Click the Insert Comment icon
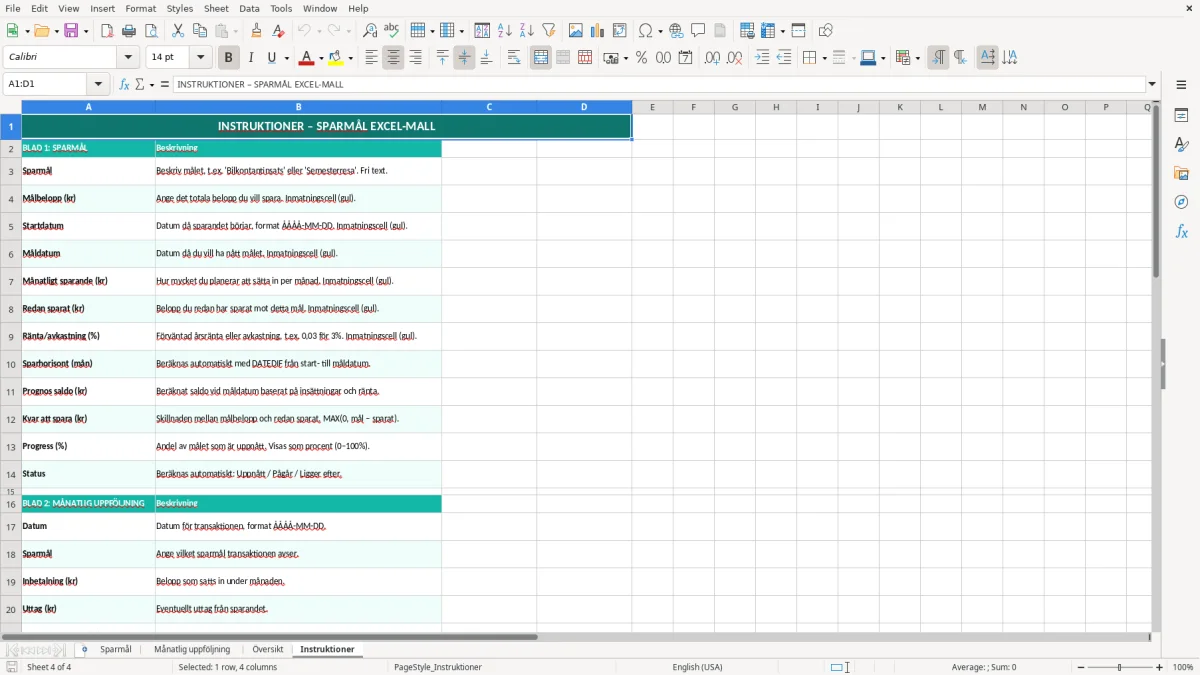This screenshot has width=1200, height=675. tap(699, 31)
